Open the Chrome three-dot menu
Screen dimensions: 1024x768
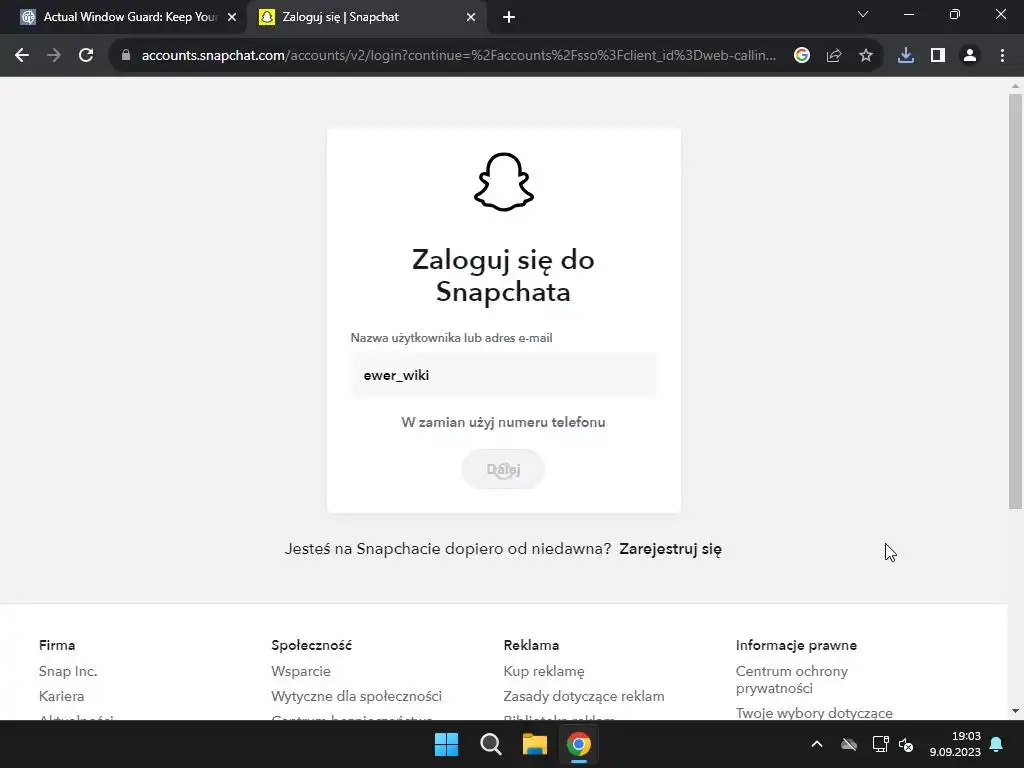tap(1002, 56)
